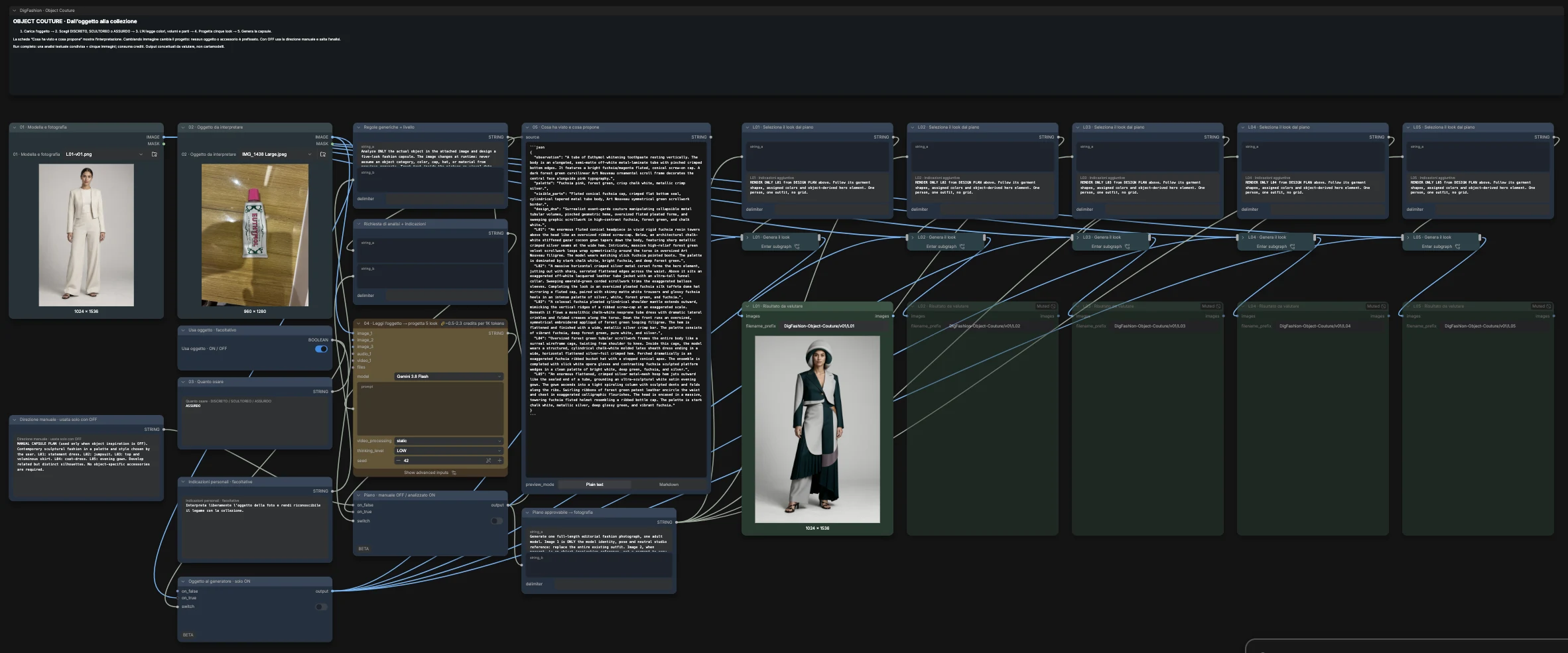Click BOOLEAN output slot of Usa oggetto node

332,340
